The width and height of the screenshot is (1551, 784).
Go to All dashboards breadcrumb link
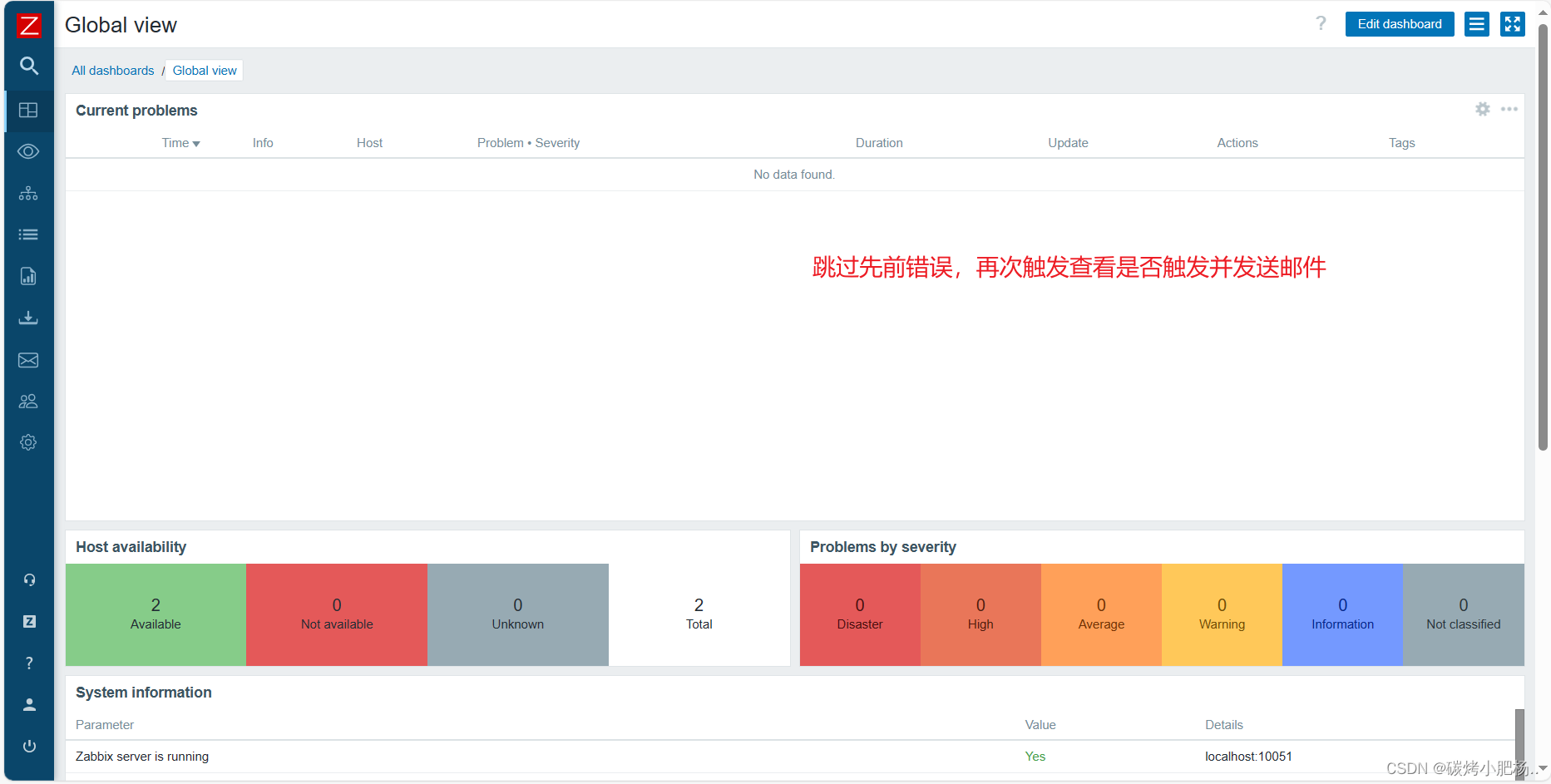click(113, 71)
